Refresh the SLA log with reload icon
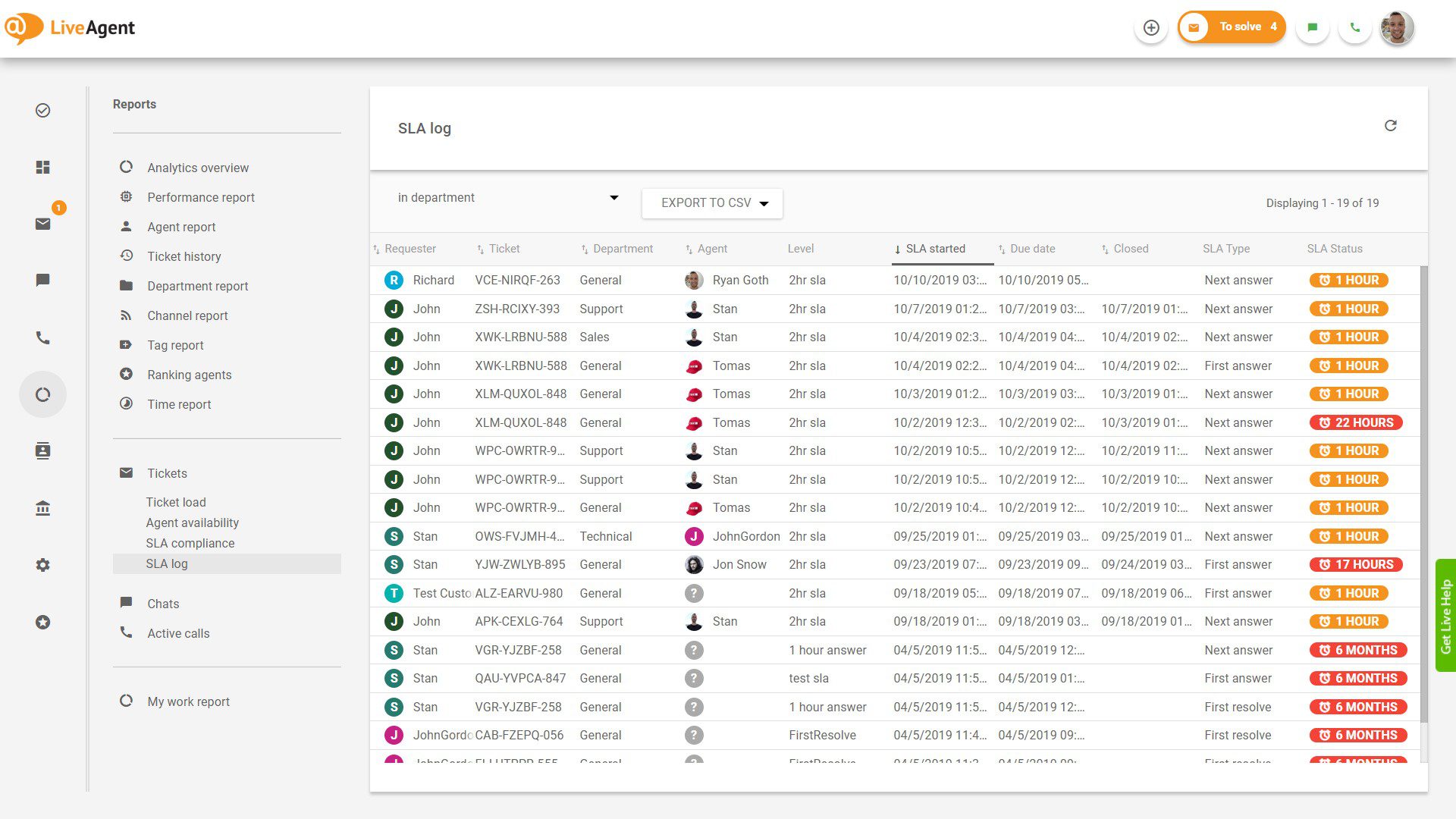Image resolution: width=1456 pixels, height=819 pixels. (1391, 125)
